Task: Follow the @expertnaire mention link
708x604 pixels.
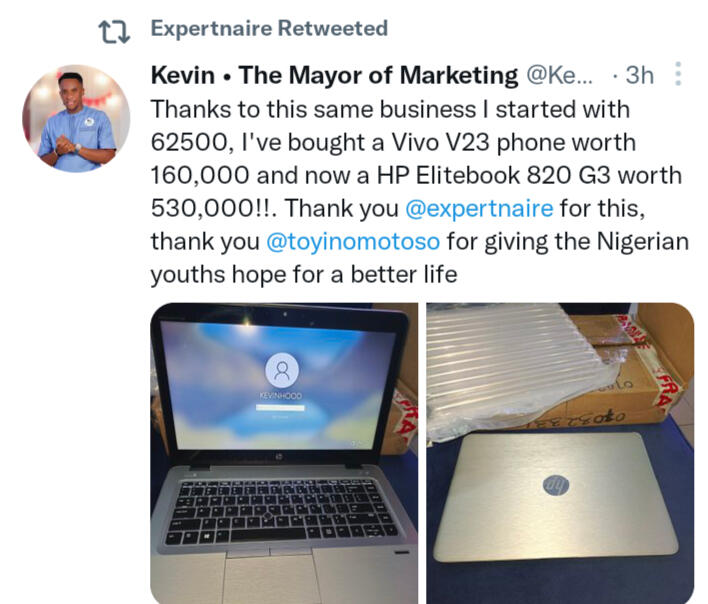Action: (x=479, y=209)
